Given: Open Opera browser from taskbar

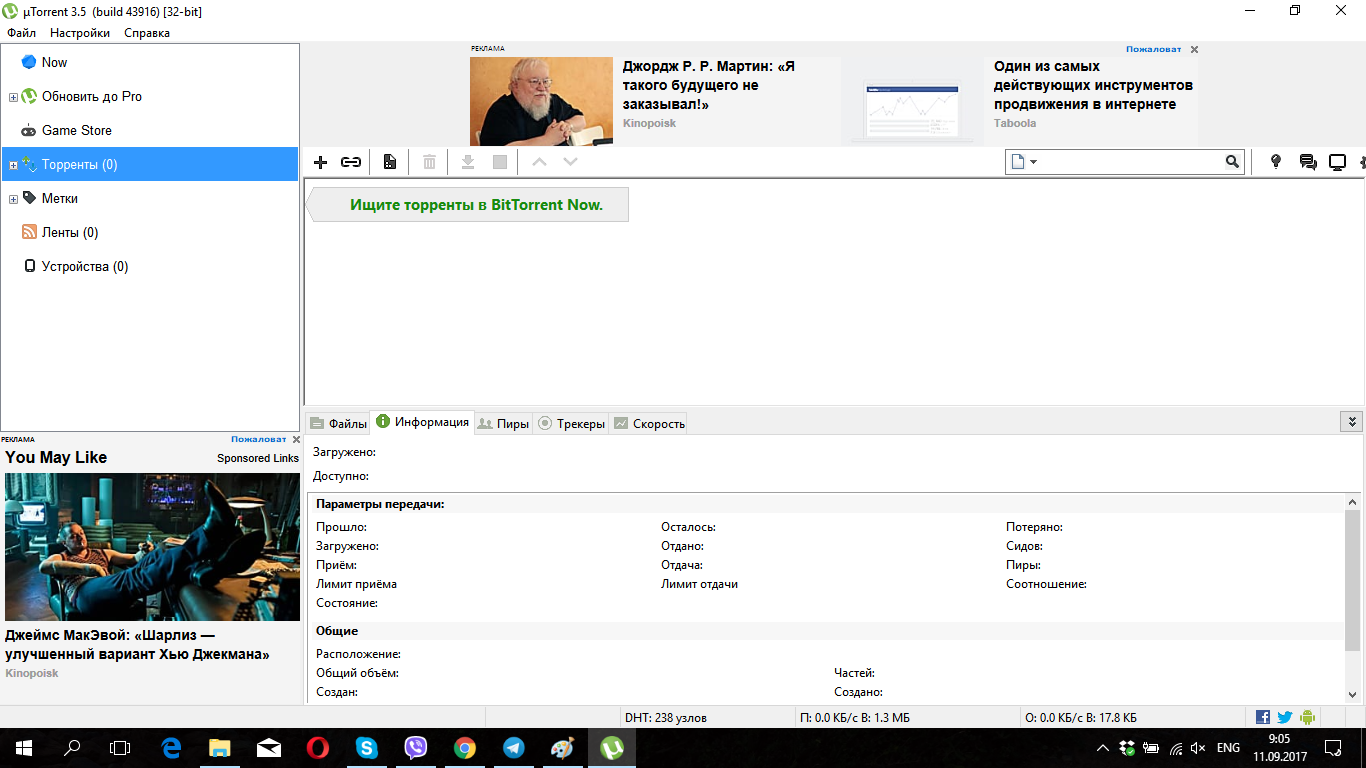Looking at the screenshot, I should [x=318, y=748].
